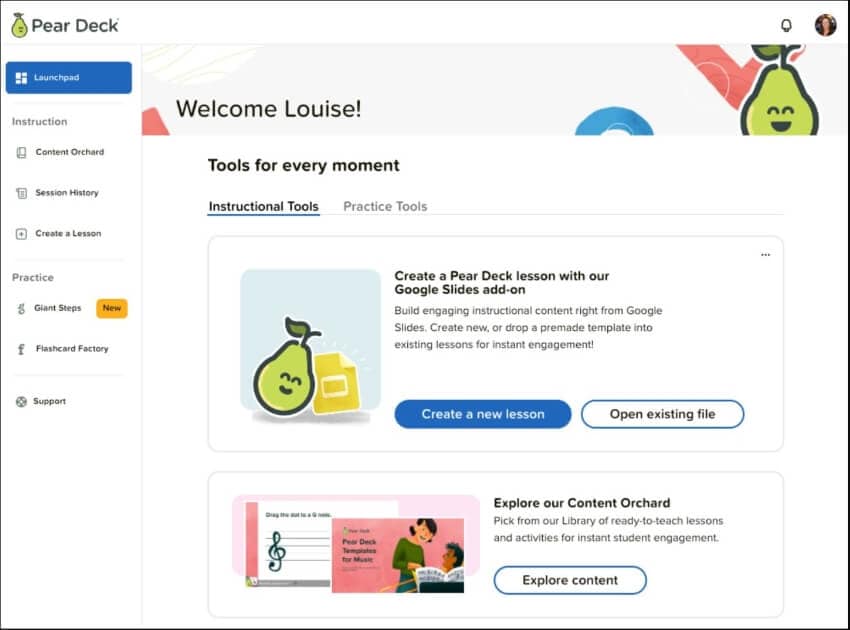The image size is (850, 630).
Task: Click the Giant Steps icon
Action: pyautogui.click(x=21, y=309)
